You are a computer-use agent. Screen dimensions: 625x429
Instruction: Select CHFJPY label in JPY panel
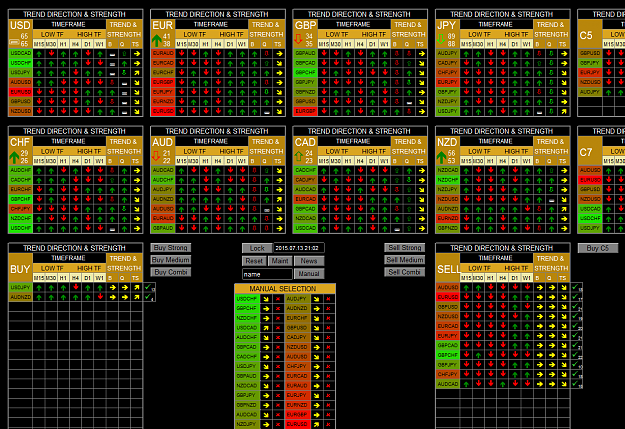tap(448, 73)
